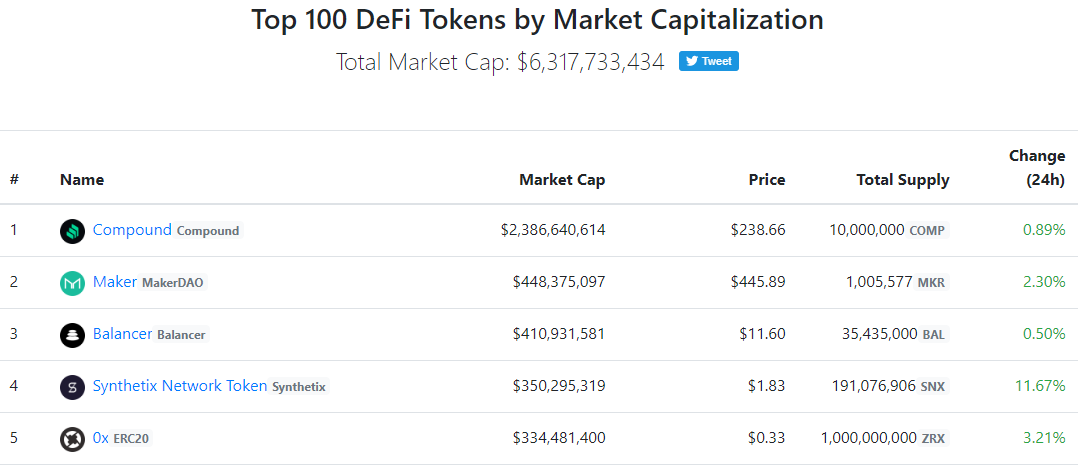
Task: Sort table by Price column header
Action: click(766, 180)
